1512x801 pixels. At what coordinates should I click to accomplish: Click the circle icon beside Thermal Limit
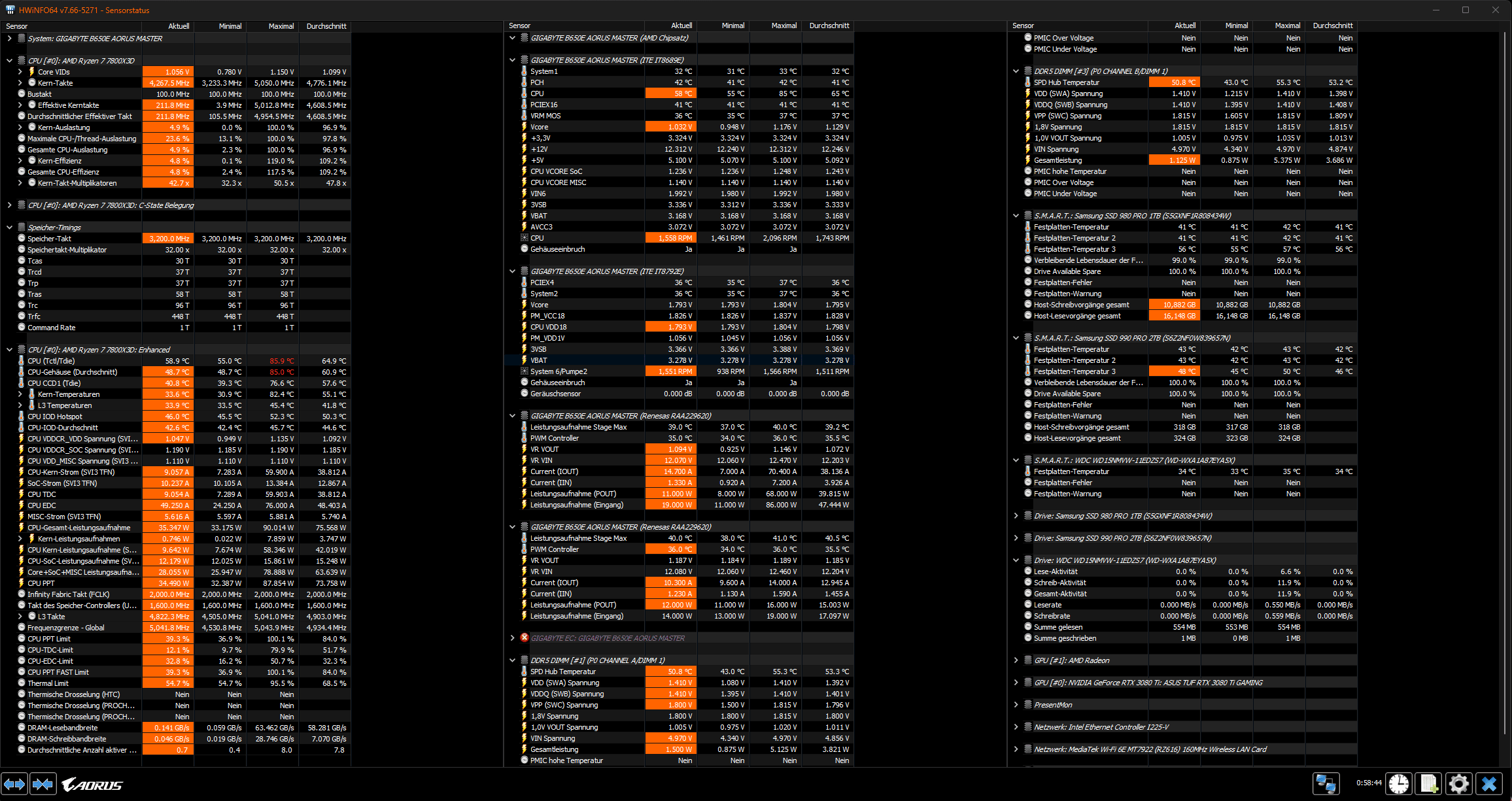coord(22,683)
